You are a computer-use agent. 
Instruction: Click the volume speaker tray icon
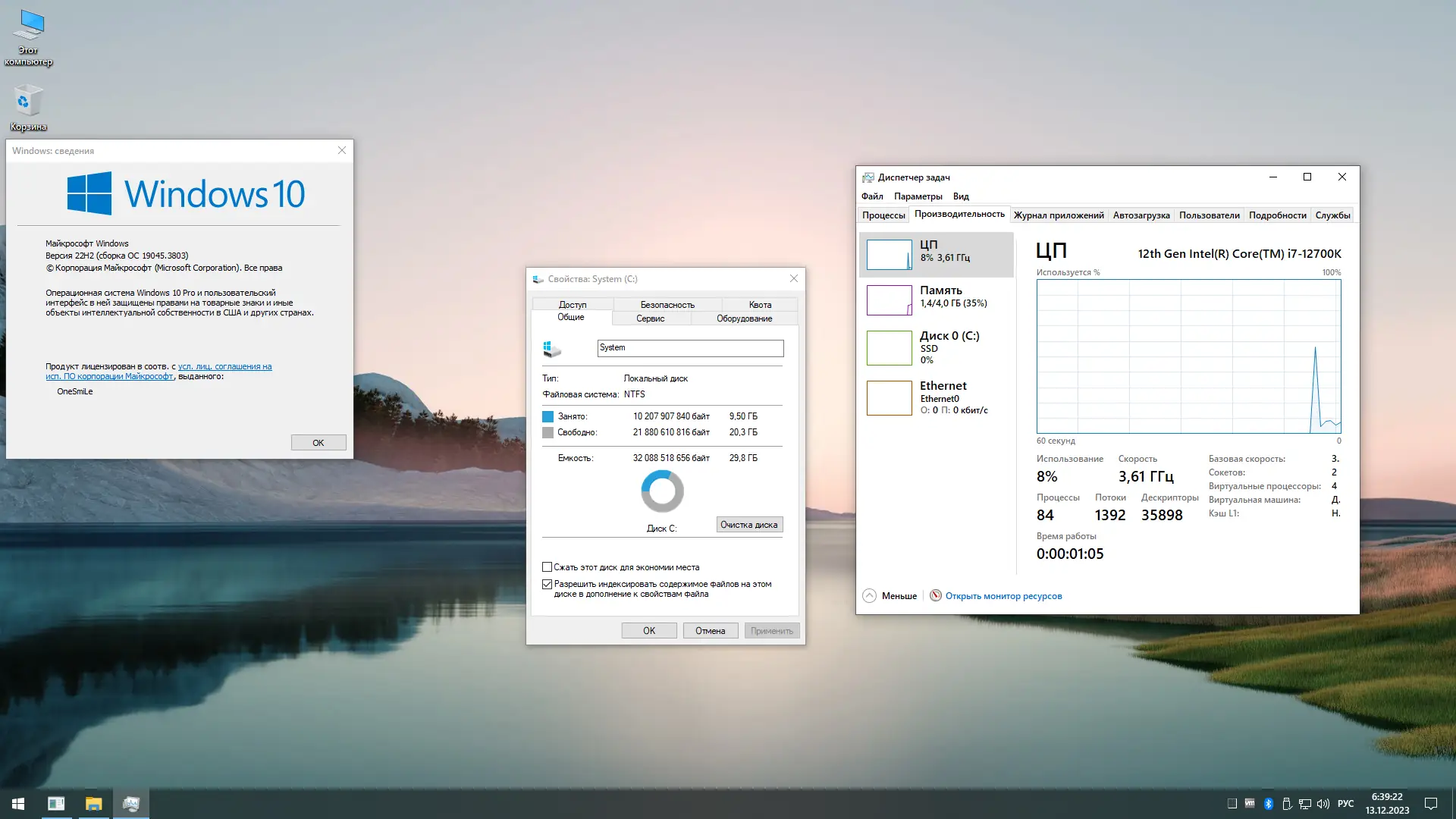[1323, 804]
